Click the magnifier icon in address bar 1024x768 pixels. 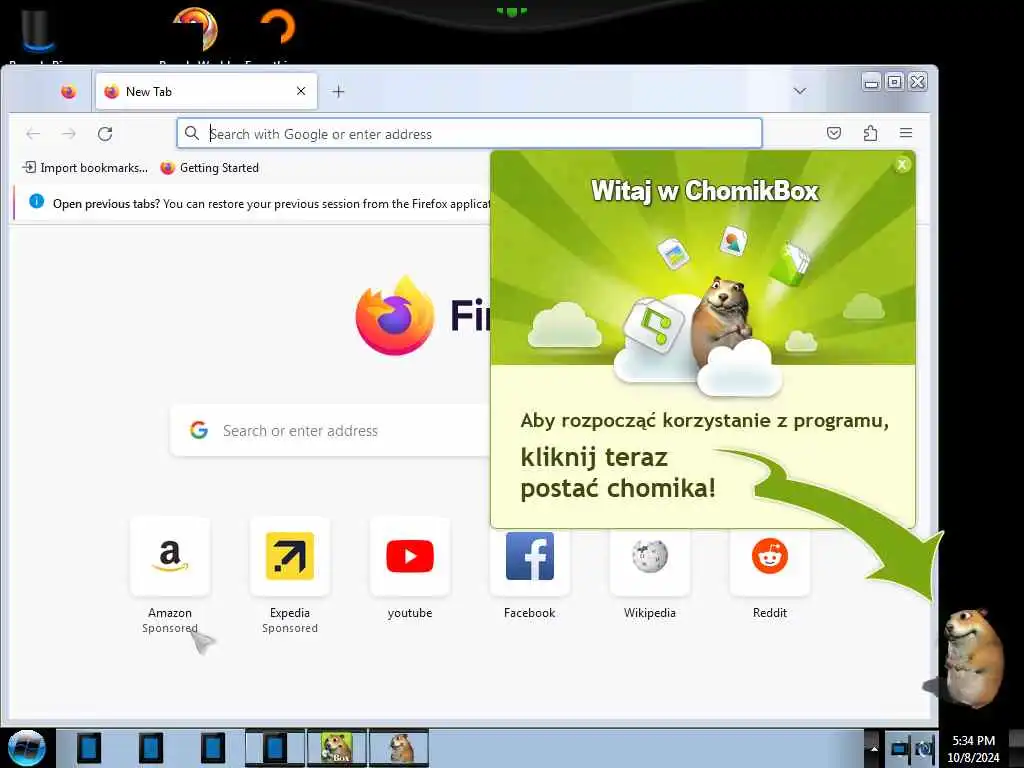click(x=191, y=133)
